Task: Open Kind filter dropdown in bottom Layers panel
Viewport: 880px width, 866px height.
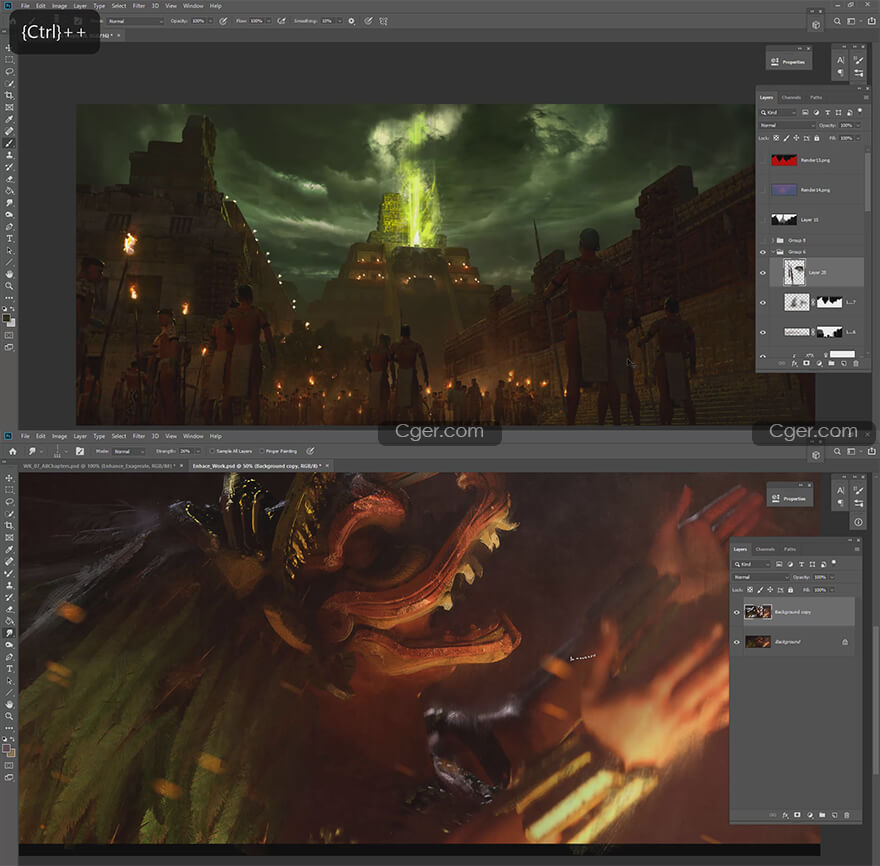Action: click(752, 564)
